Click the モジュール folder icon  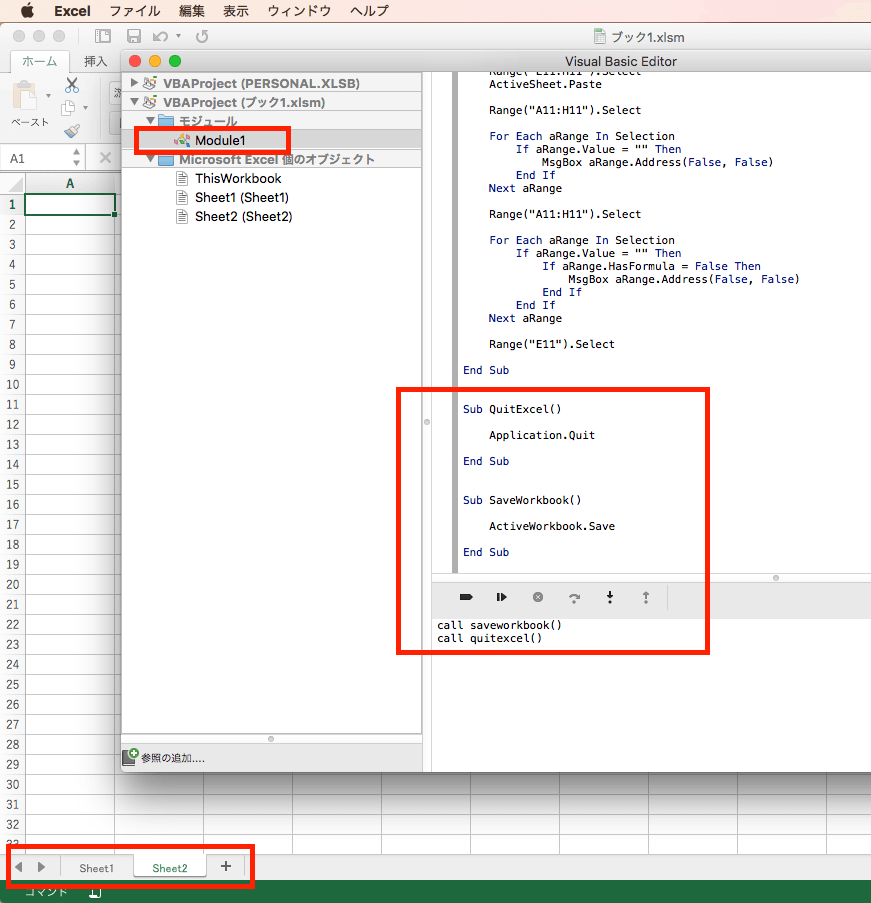click(166, 121)
